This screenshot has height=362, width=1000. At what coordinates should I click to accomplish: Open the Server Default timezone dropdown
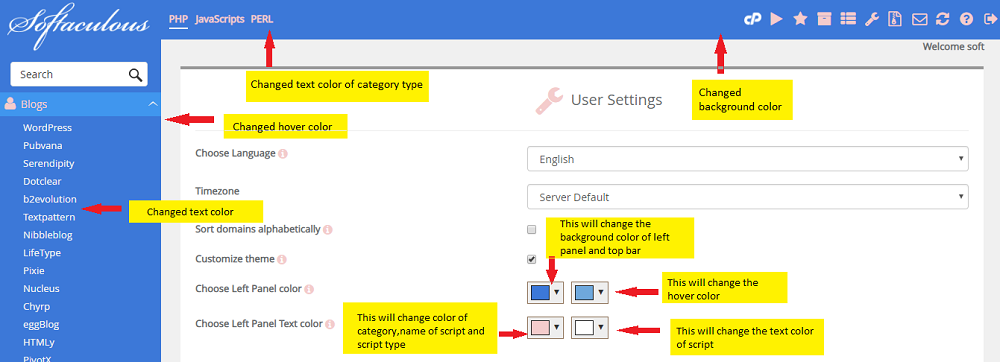click(747, 197)
